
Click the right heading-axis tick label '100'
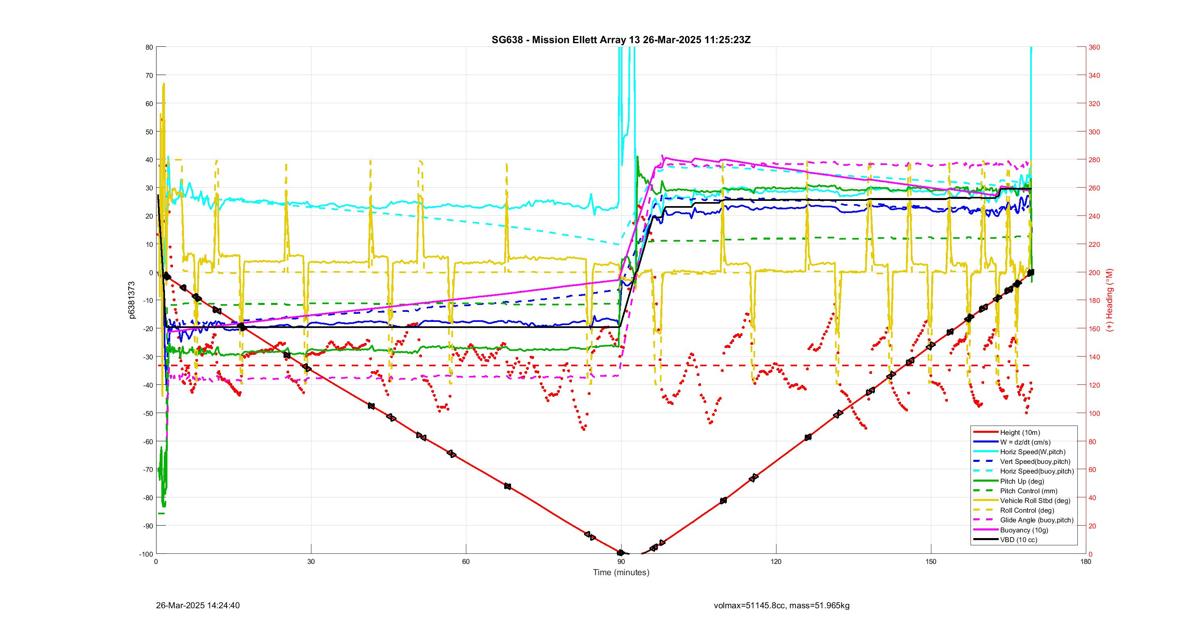pos(1095,413)
